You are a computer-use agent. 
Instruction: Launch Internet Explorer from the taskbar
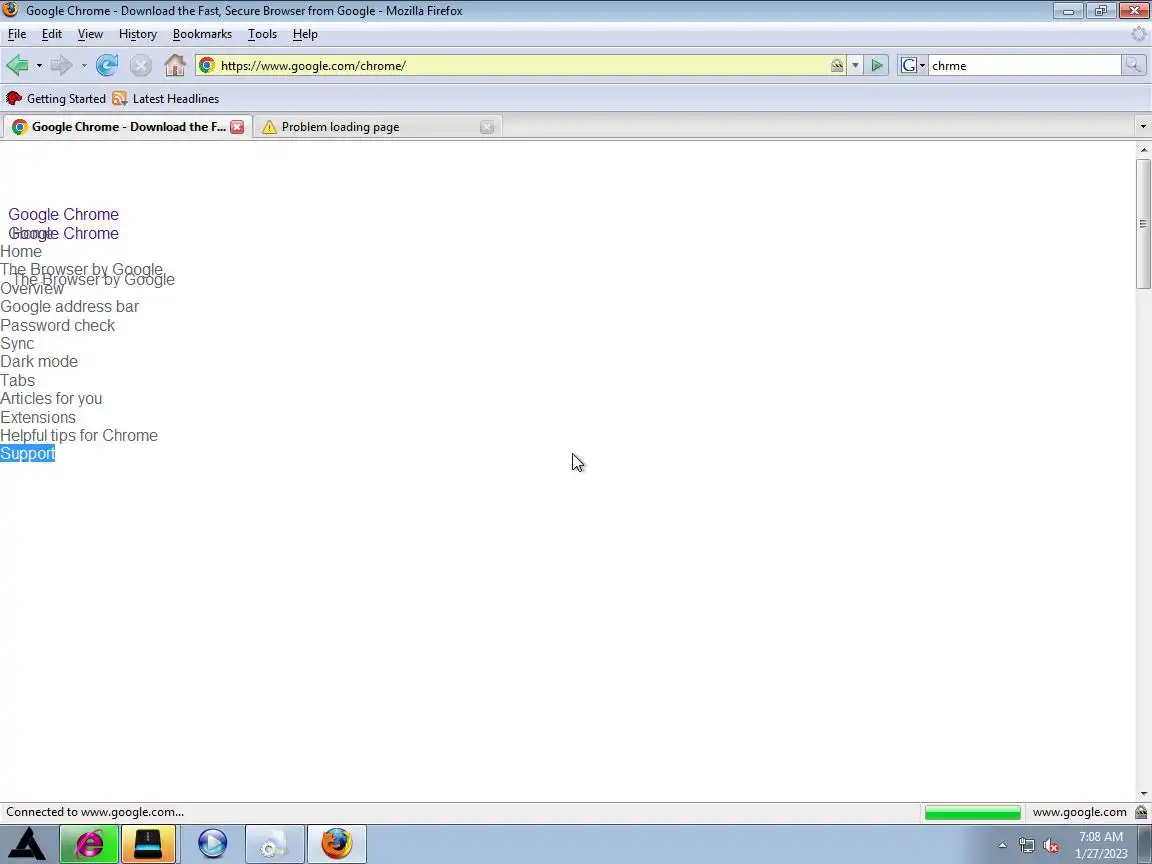click(x=88, y=843)
